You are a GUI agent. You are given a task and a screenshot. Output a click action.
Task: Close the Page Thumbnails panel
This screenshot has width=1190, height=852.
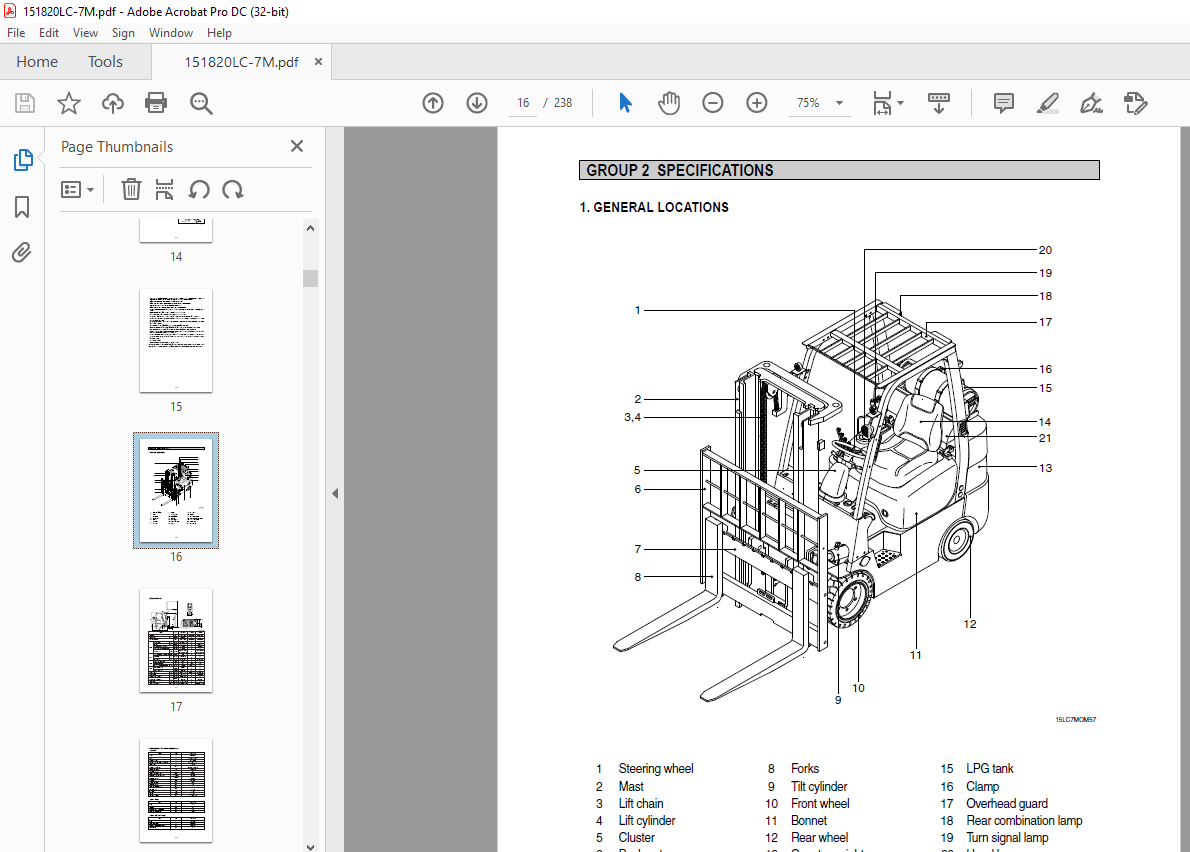click(297, 146)
